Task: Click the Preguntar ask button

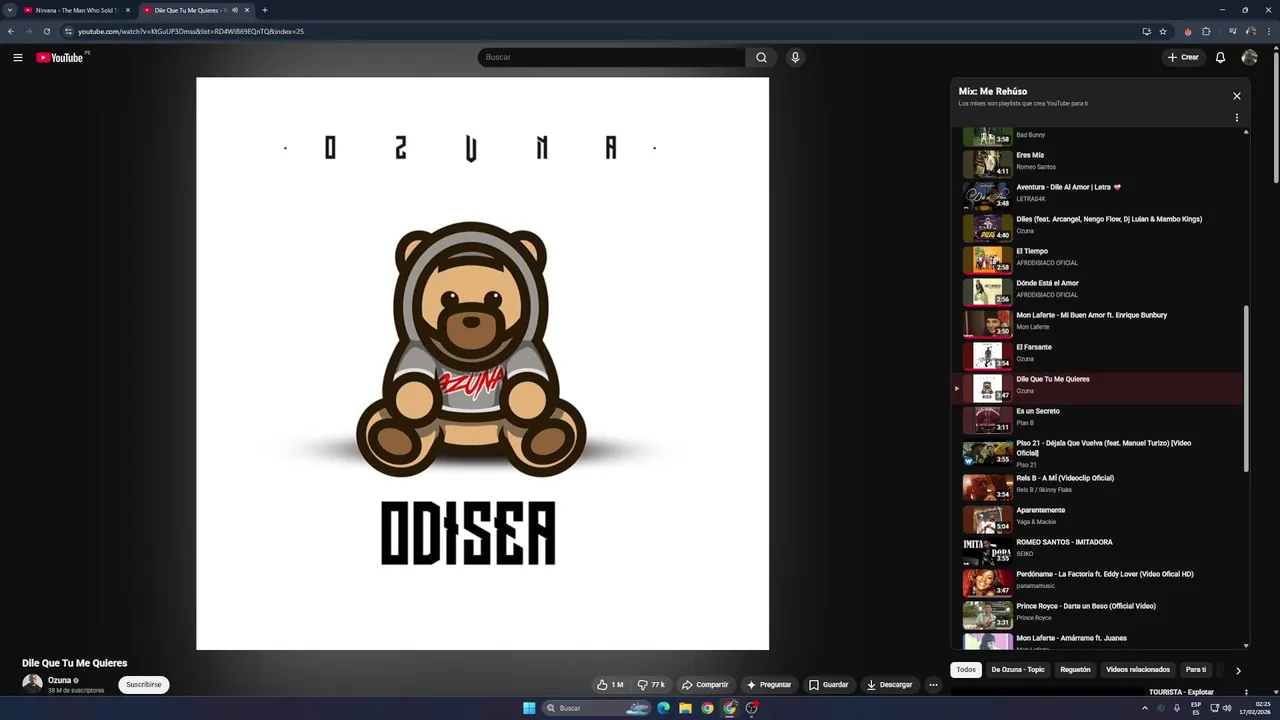Action: pos(769,685)
